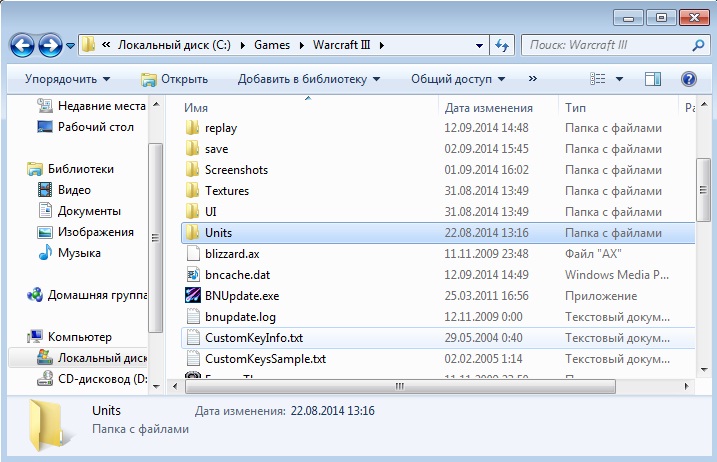The width and height of the screenshot is (717, 462).
Task: Click Warcraft III breadcrumb
Action: (341, 45)
